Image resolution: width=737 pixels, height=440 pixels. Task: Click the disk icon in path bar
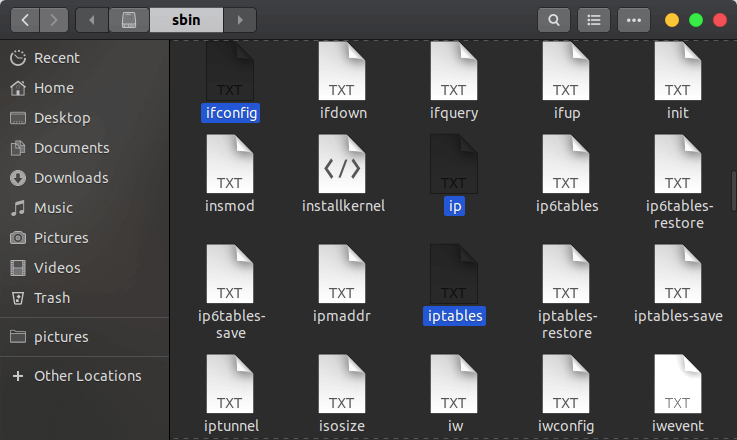(x=129, y=20)
